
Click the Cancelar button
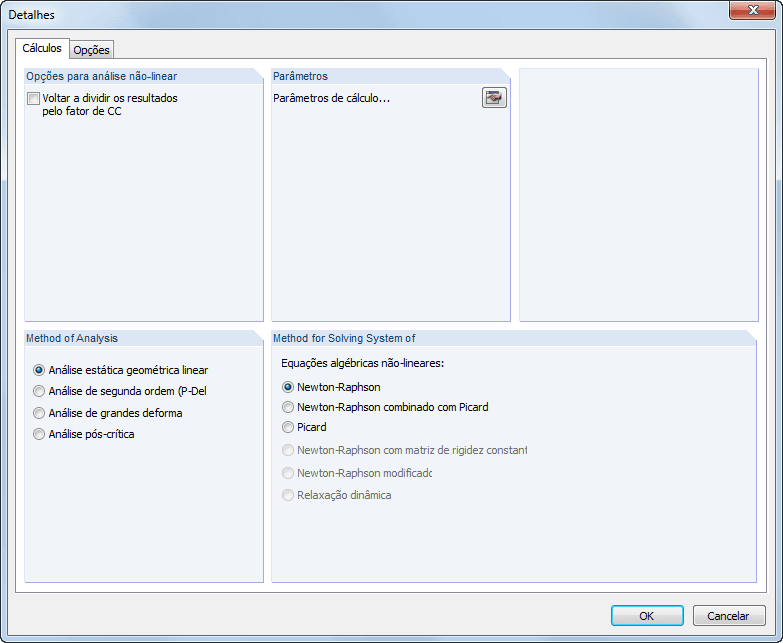[x=729, y=616]
